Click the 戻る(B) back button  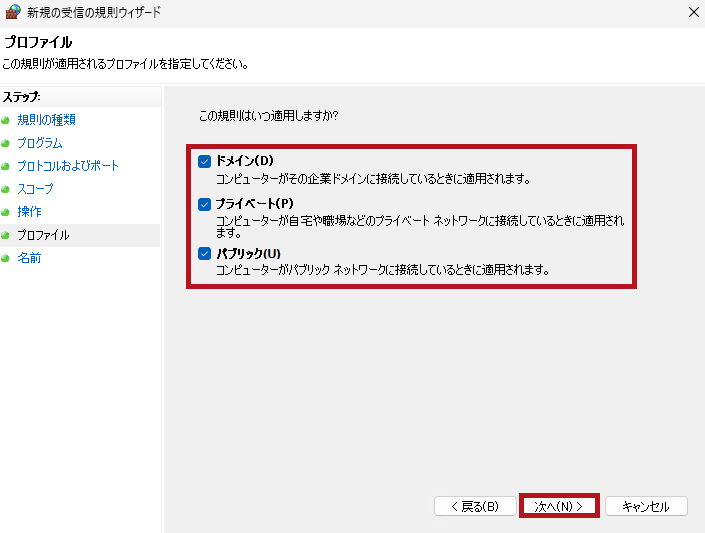tap(475, 506)
